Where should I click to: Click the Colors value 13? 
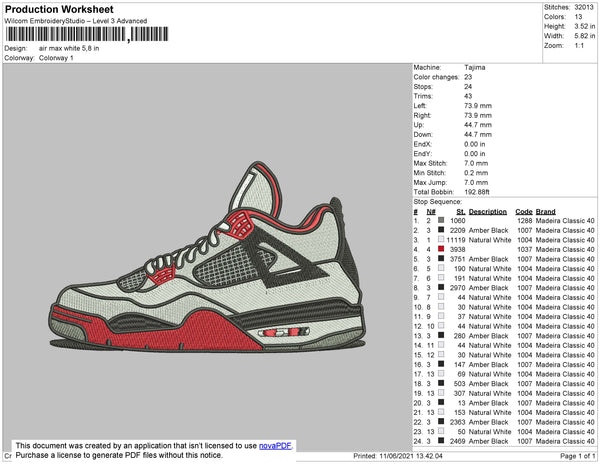(x=578, y=17)
